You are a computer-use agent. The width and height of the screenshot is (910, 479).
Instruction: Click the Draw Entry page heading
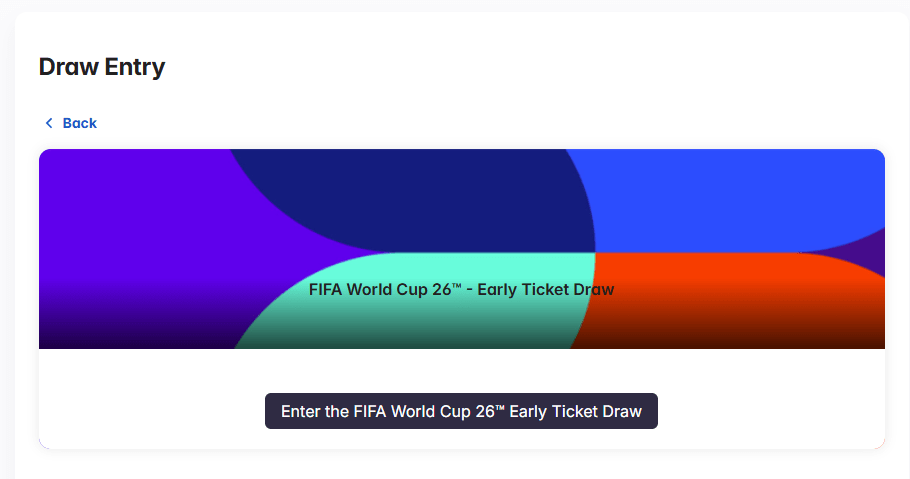point(101,67)
